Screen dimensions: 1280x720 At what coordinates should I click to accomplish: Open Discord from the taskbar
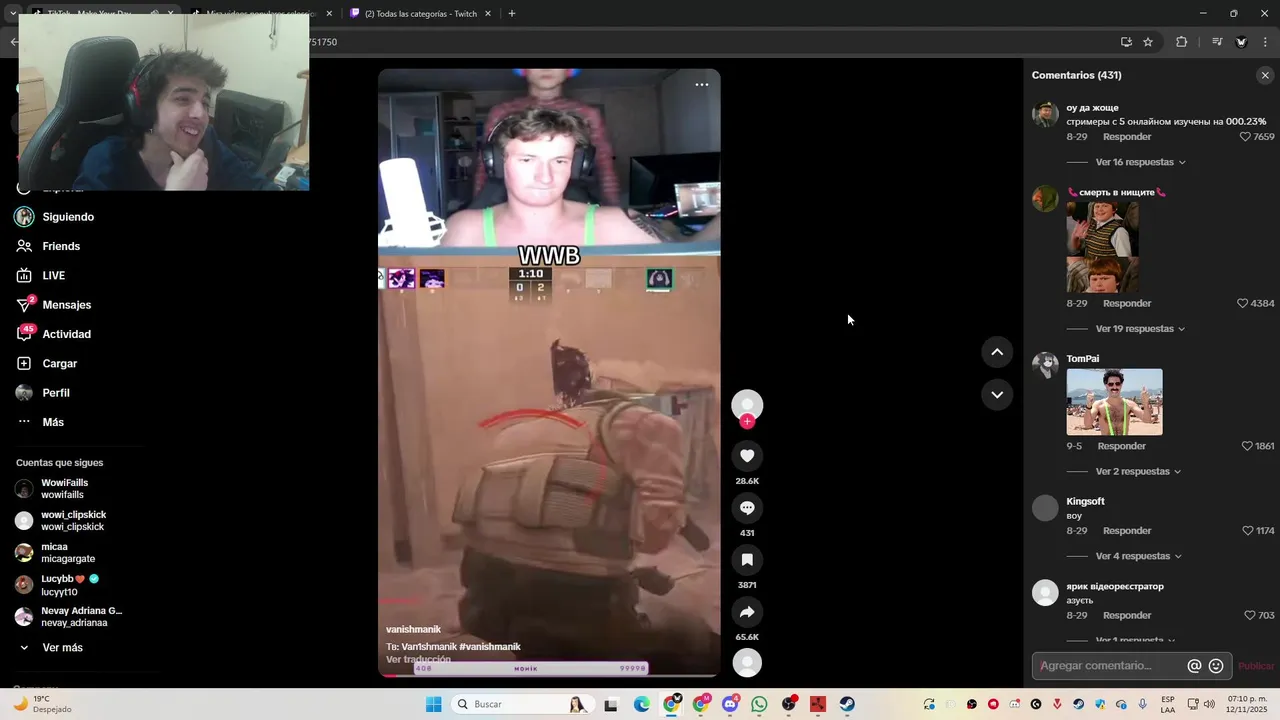(730, 705)
